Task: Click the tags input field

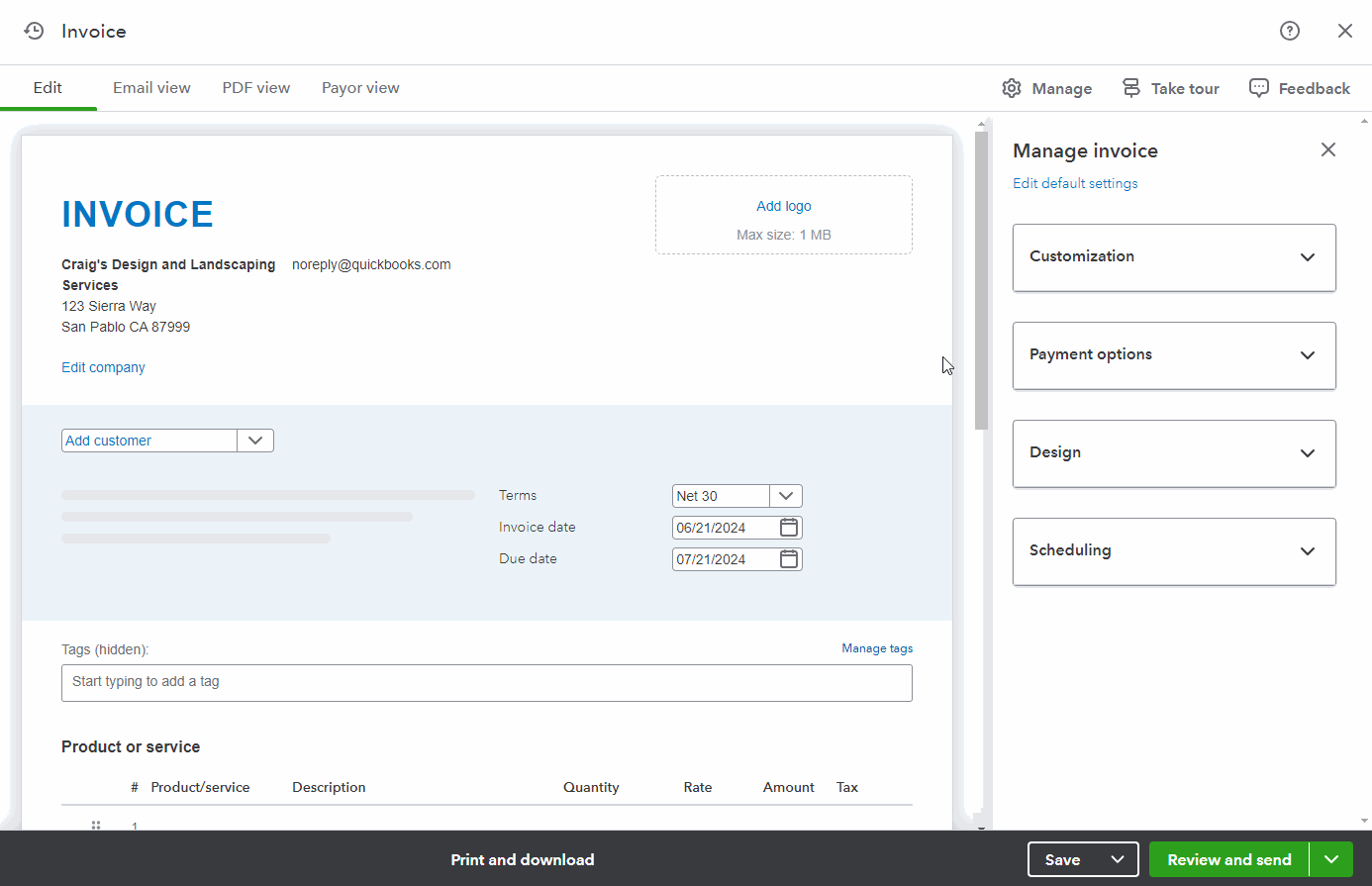Action: point(486,682)
